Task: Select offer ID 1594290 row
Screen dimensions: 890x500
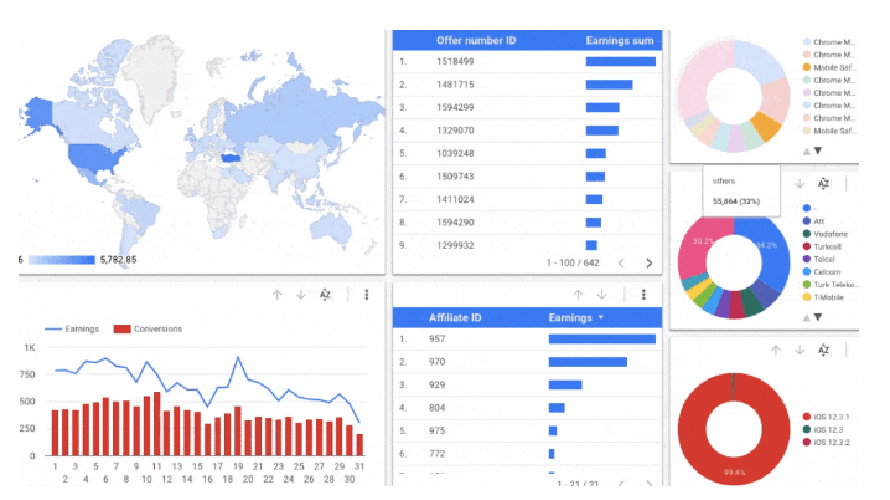Action: [527, 222]
